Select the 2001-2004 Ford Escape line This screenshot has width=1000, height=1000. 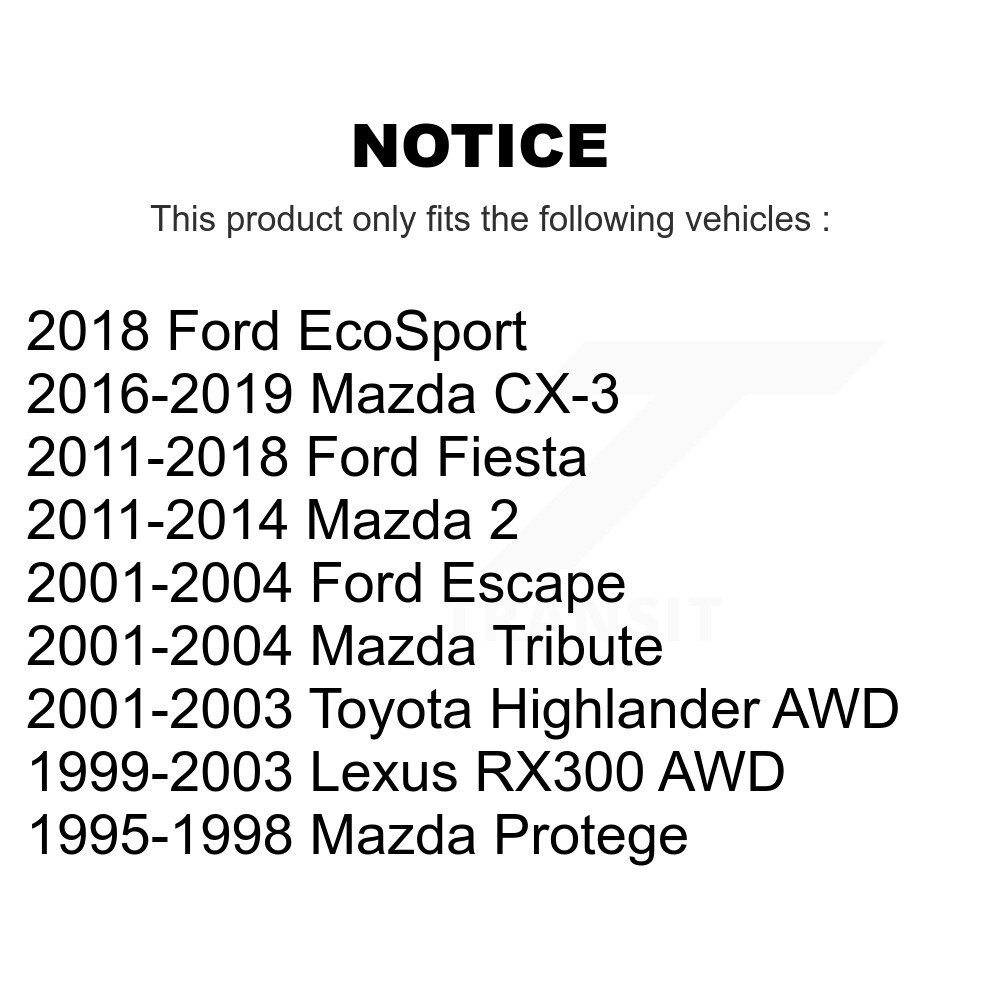pyautogui.click(x=325, y=584)
